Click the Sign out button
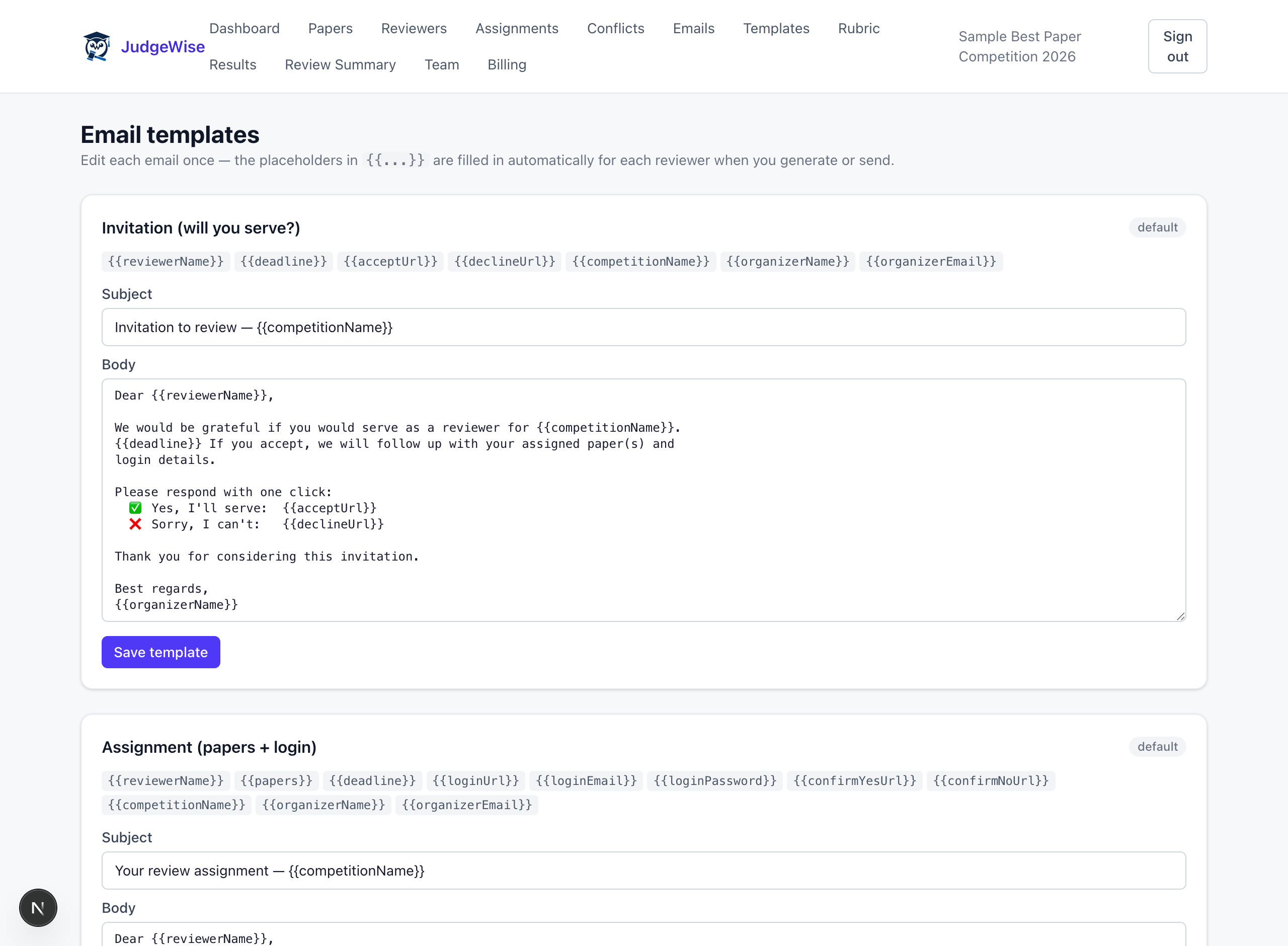 [1177, 46]
